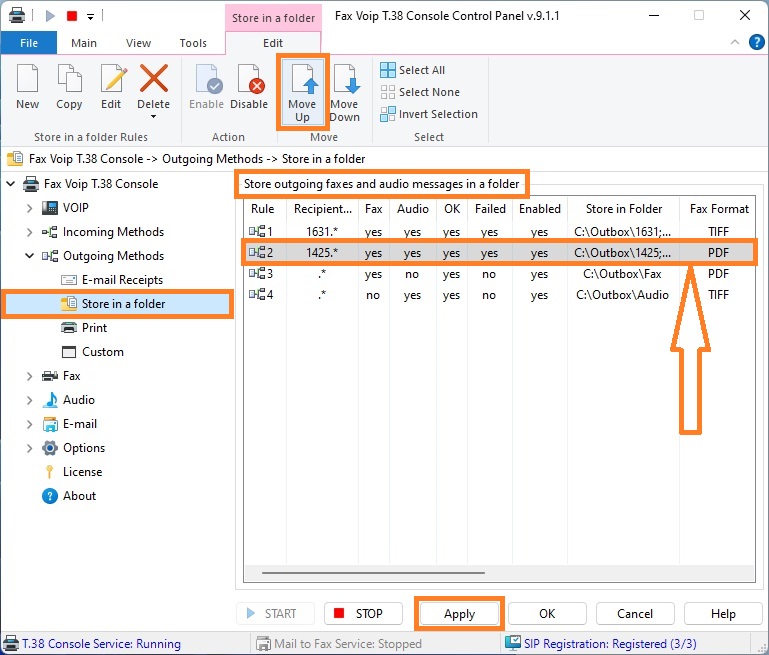The width and height of the screenshot is (769, 655).
Task: Click the STOP button
Action: (x=363, y=614)
